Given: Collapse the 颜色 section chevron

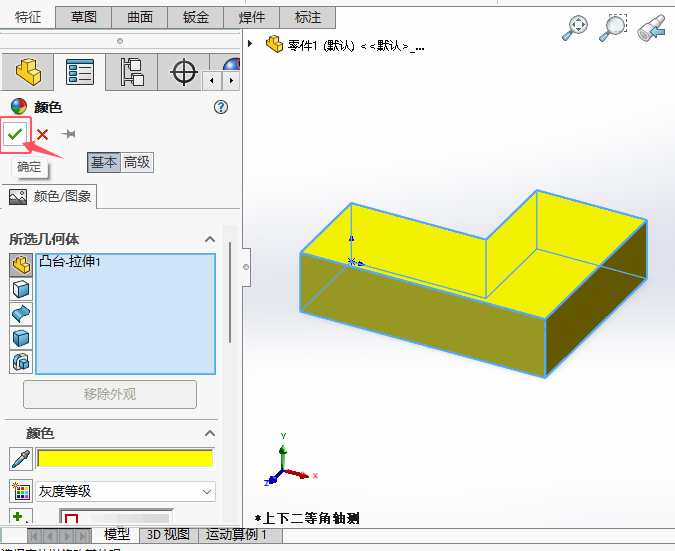Looking at the screenshot, I should [x=210, y=433].
